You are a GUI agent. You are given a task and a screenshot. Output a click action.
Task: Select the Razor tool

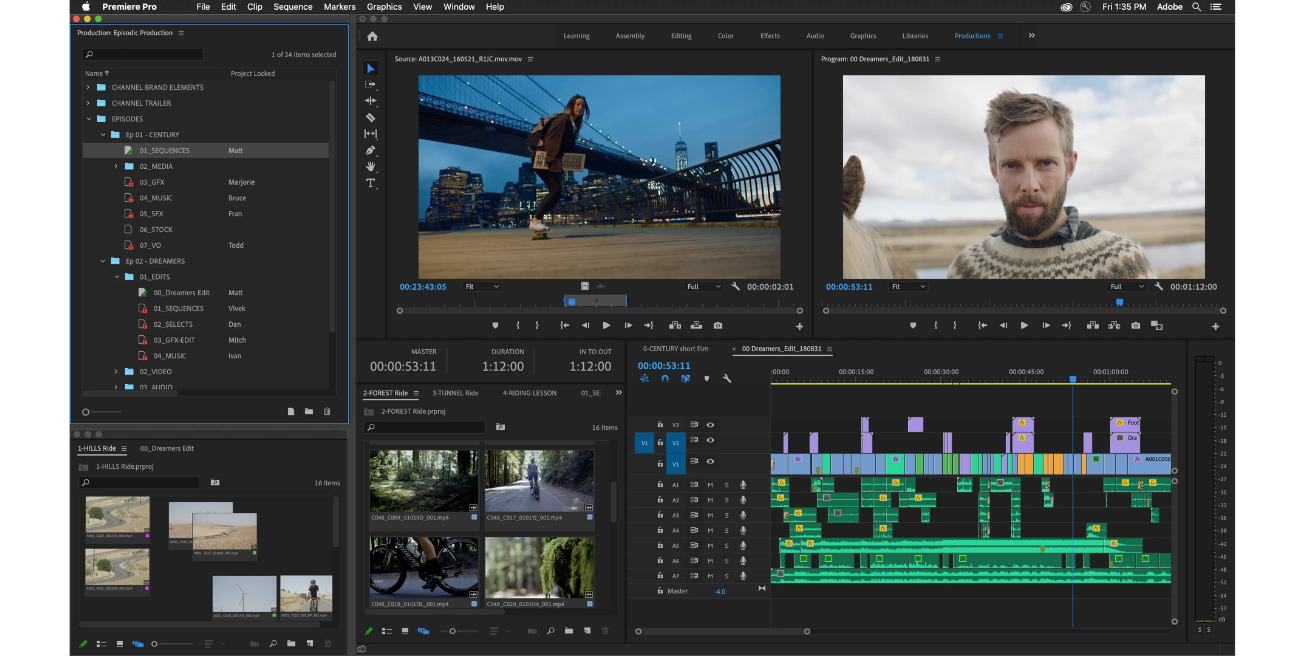pyautogui.click(x=370, y=117)
